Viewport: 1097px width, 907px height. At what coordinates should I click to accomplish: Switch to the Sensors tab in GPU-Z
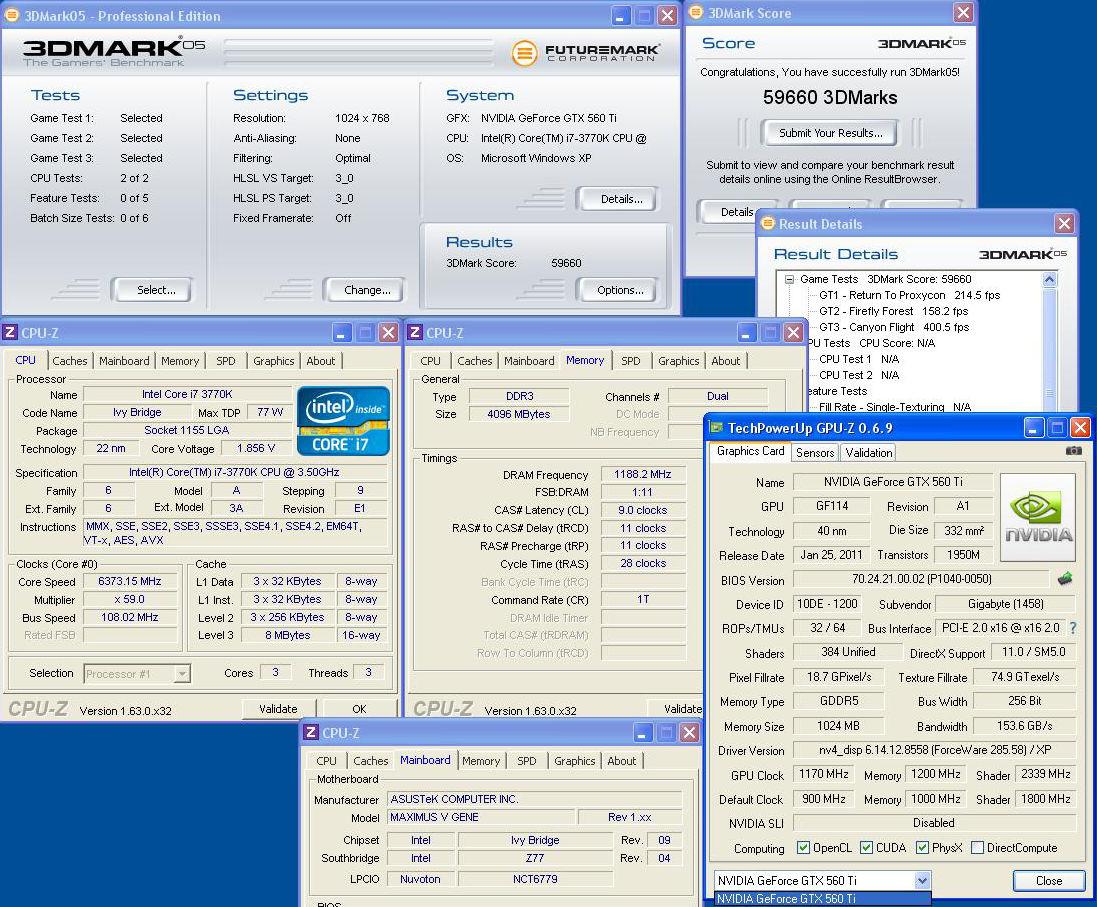point(815,453)
